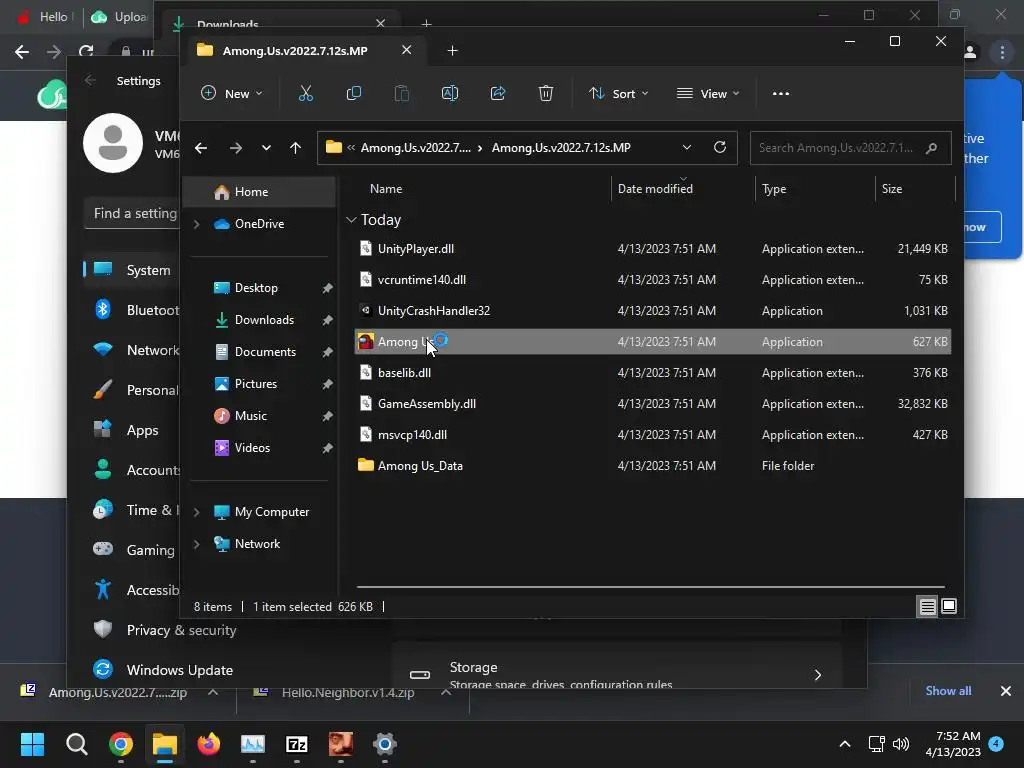1024x768 pixels.
Task: Open Chrome from the taskbar
Action: 121,744
